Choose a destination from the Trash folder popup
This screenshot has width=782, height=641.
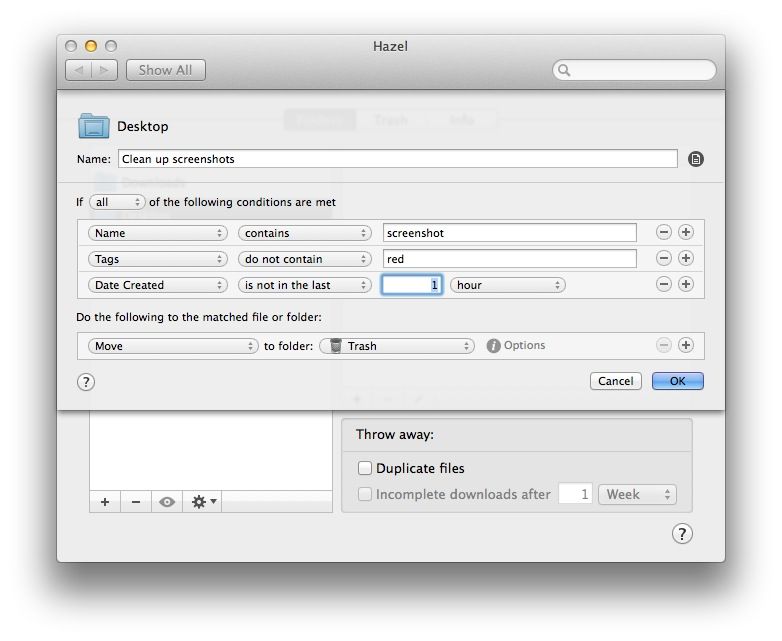[396, 346]
